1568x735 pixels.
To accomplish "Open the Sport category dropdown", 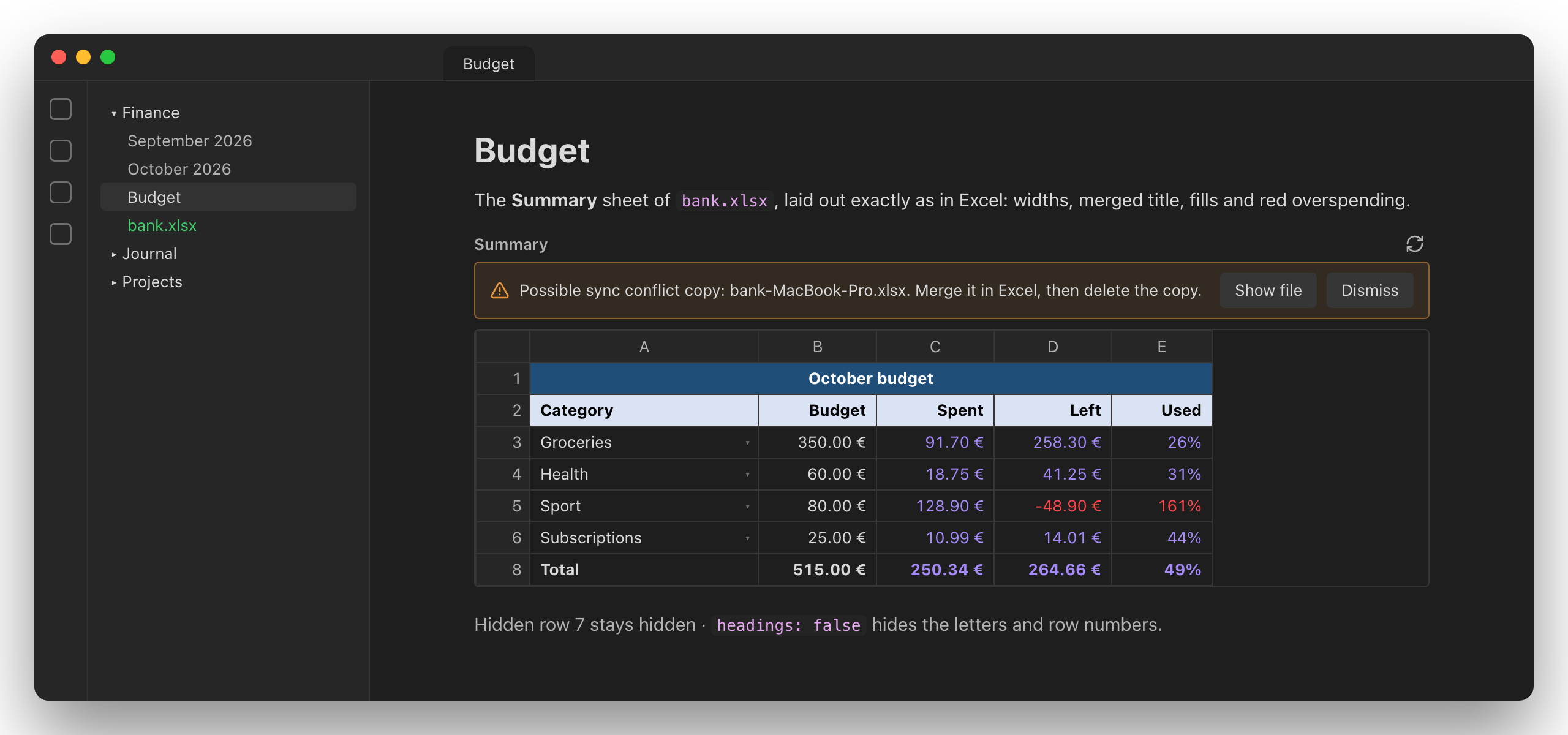I will click(x=747, y=507).
